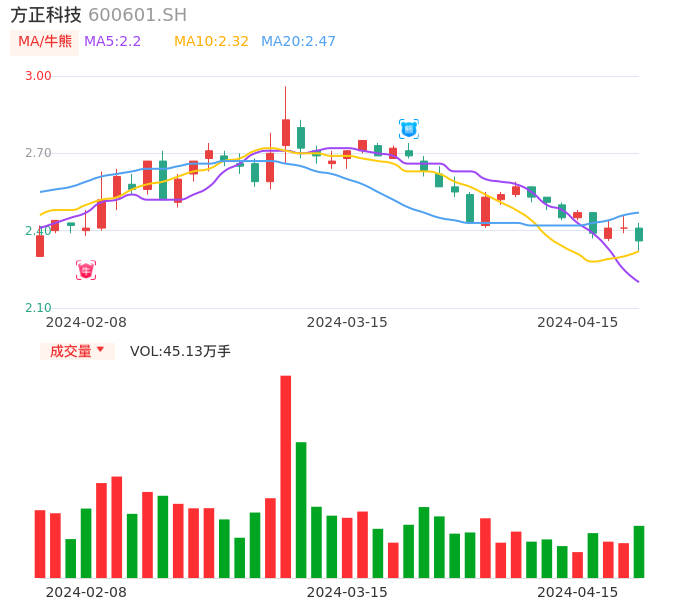The height and width of the screenshot is (606, 686).
Task: Click the rightmost green volume bar
Action: pos(639,552)
